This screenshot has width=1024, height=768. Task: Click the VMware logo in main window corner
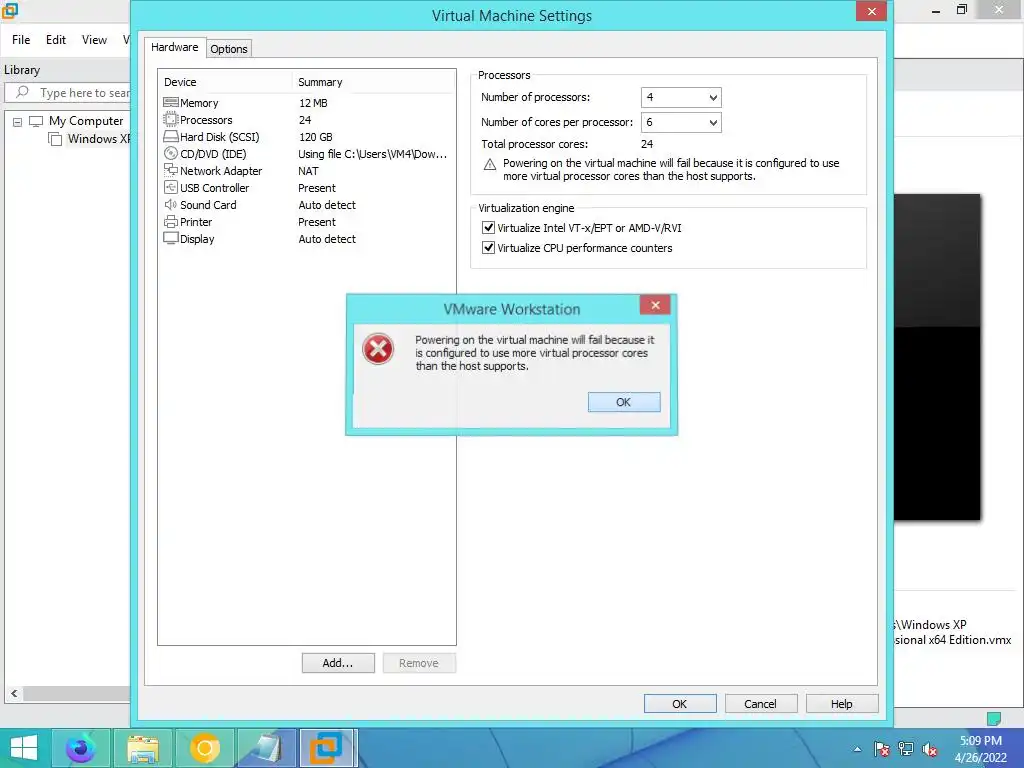(x=10, y=10)
